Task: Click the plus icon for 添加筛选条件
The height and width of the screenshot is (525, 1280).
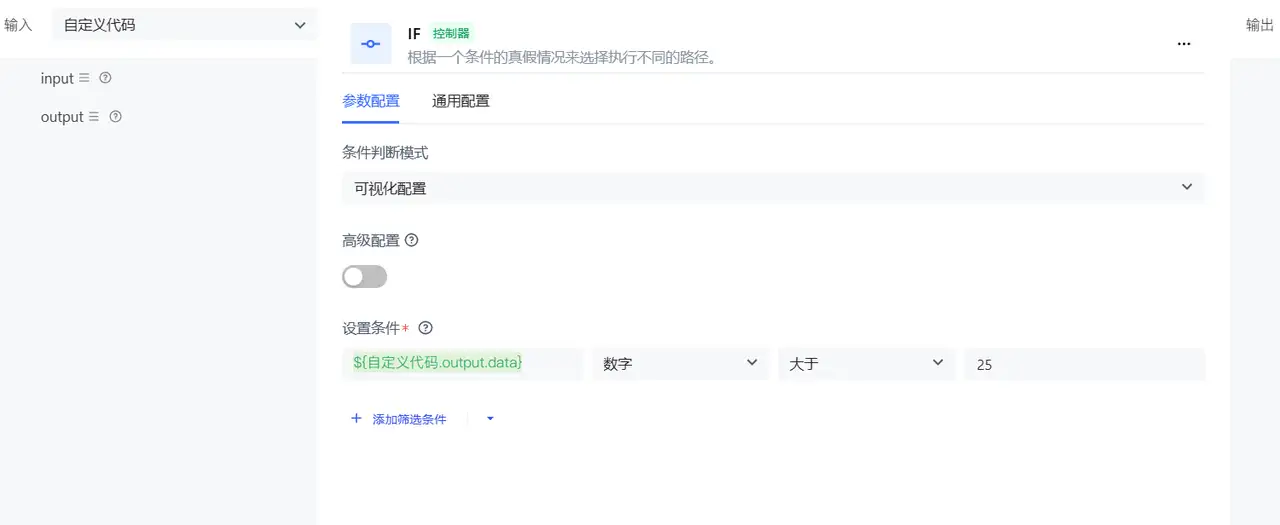Action: (356, 419)
